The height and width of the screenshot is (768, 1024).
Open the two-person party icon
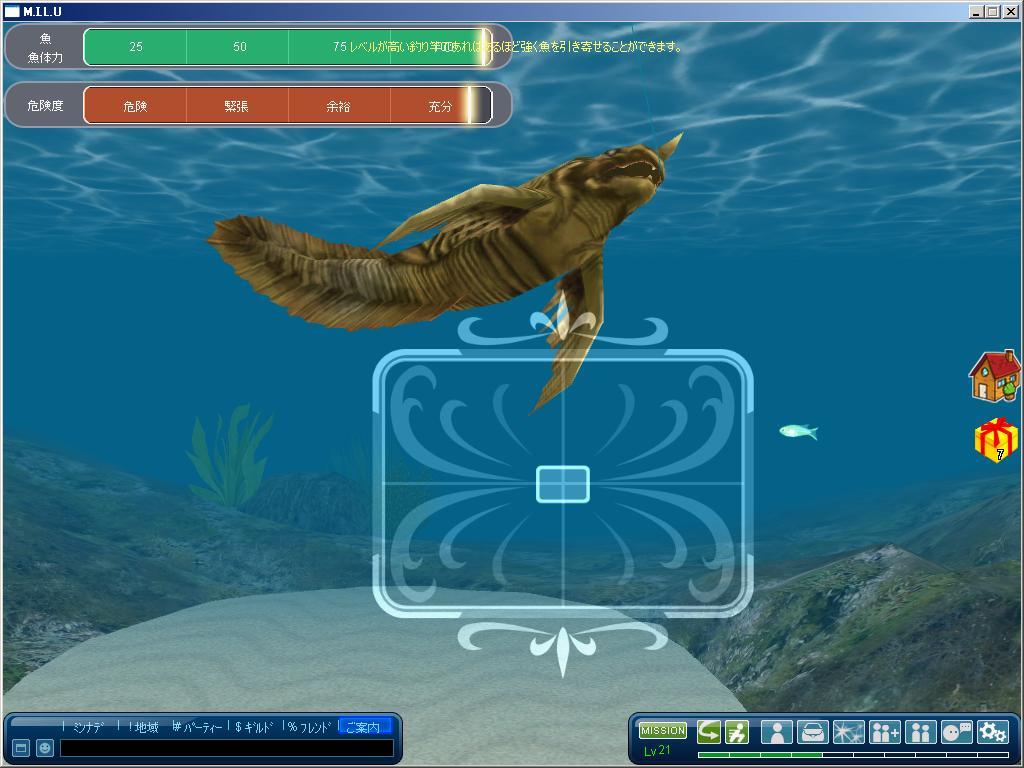(x=920, y=732)
